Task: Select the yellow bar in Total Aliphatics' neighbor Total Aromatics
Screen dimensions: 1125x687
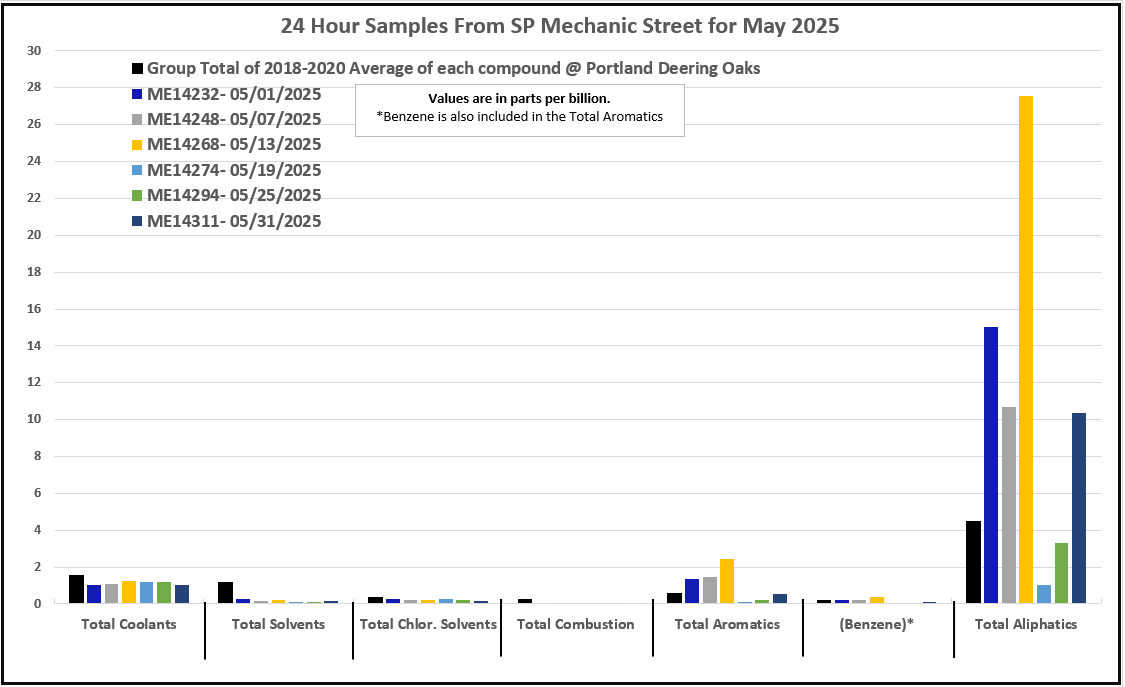Action: 727,581
